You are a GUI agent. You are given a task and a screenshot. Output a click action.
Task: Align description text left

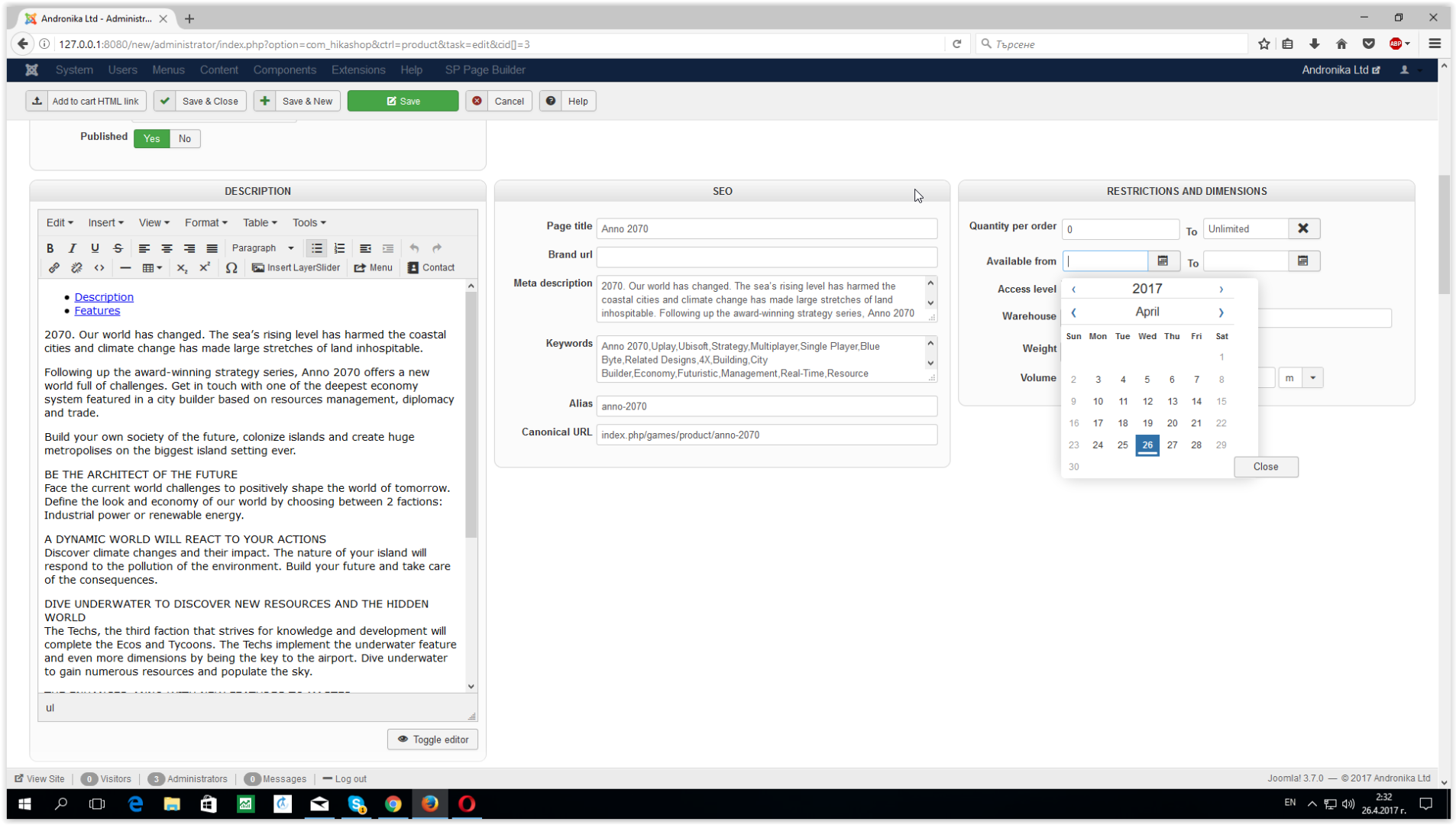tap(144, 248)
